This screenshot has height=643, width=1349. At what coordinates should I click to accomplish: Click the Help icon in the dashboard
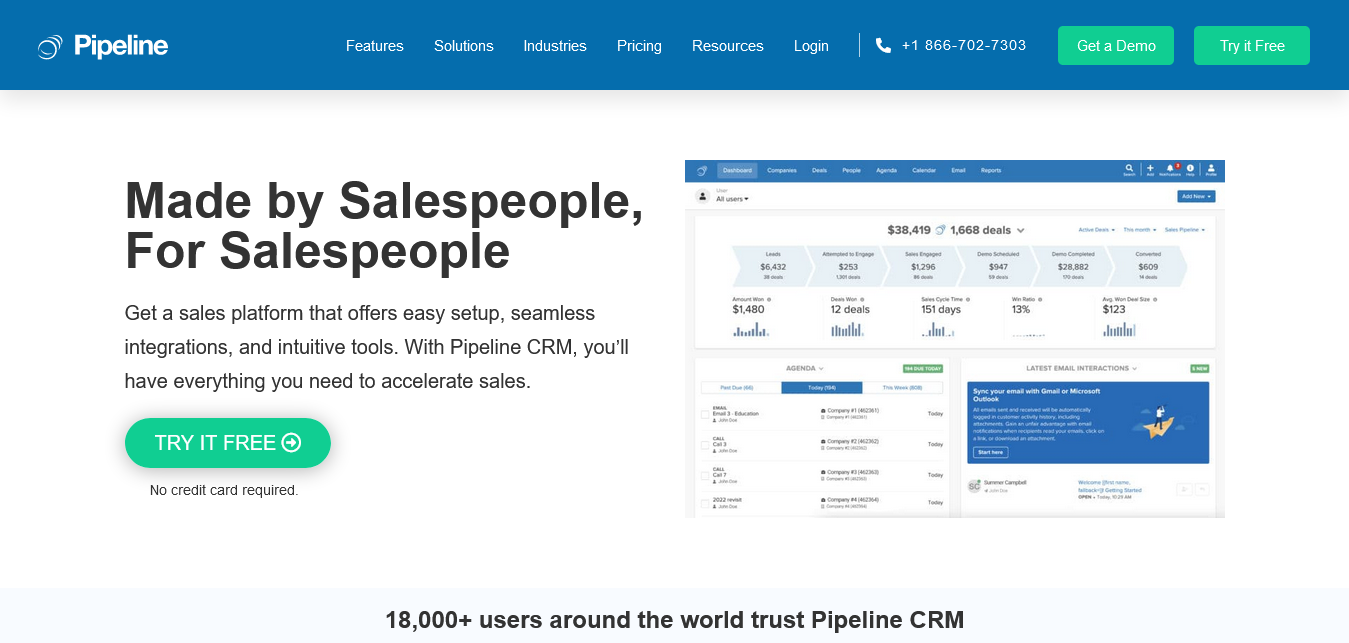click(1190, 170)
